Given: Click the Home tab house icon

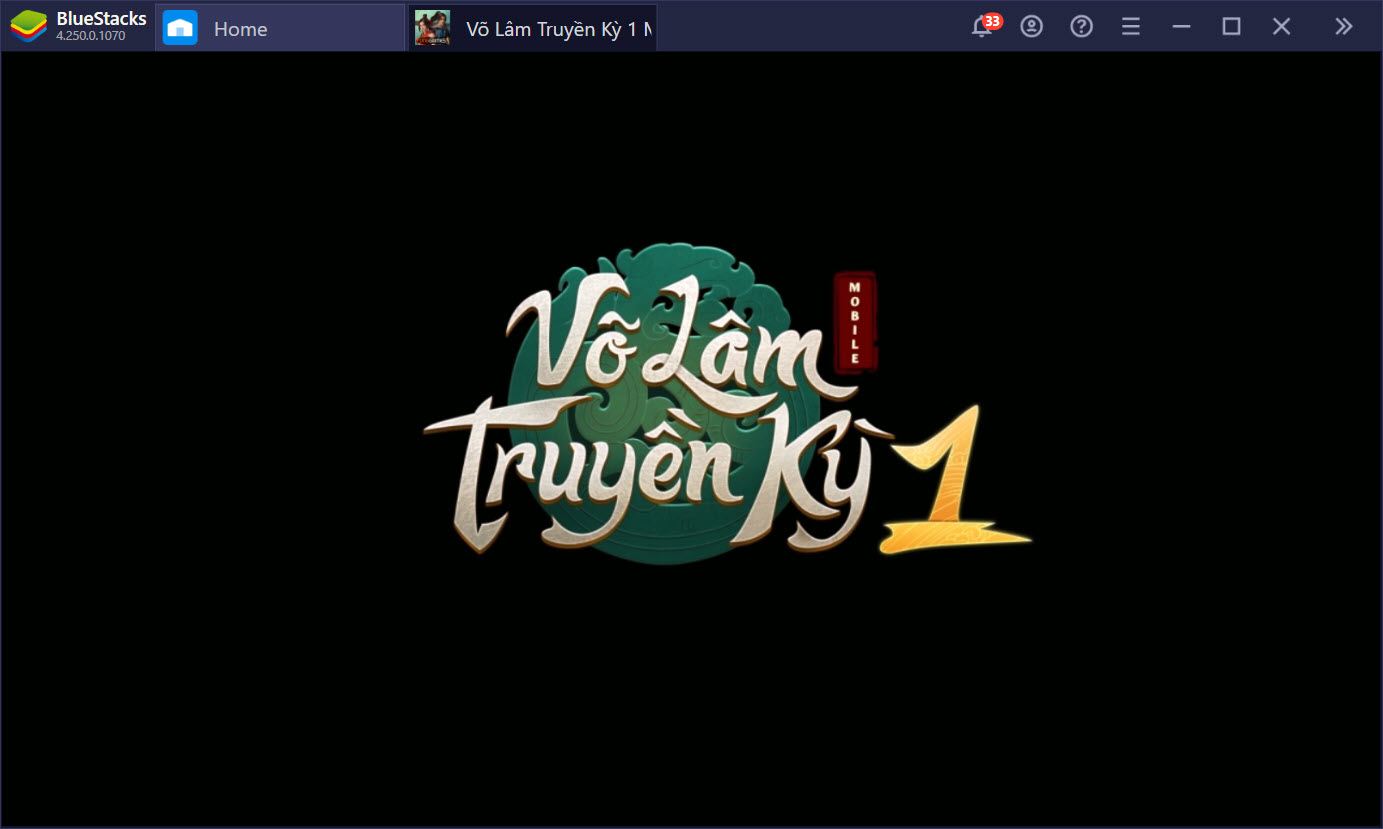Looking at the screenshot, I should pos(180,28).
